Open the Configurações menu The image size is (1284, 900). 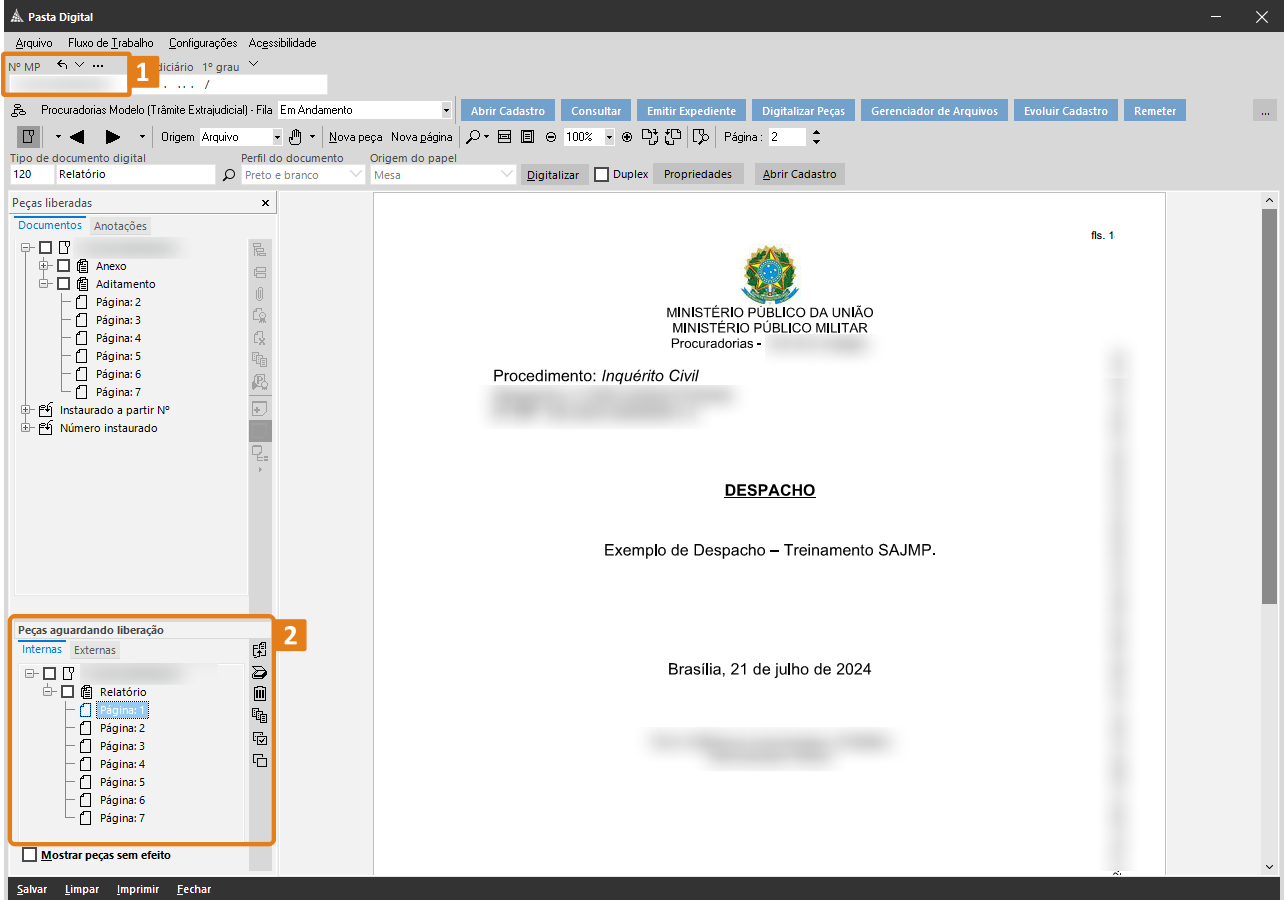click(x=203, y=43)
